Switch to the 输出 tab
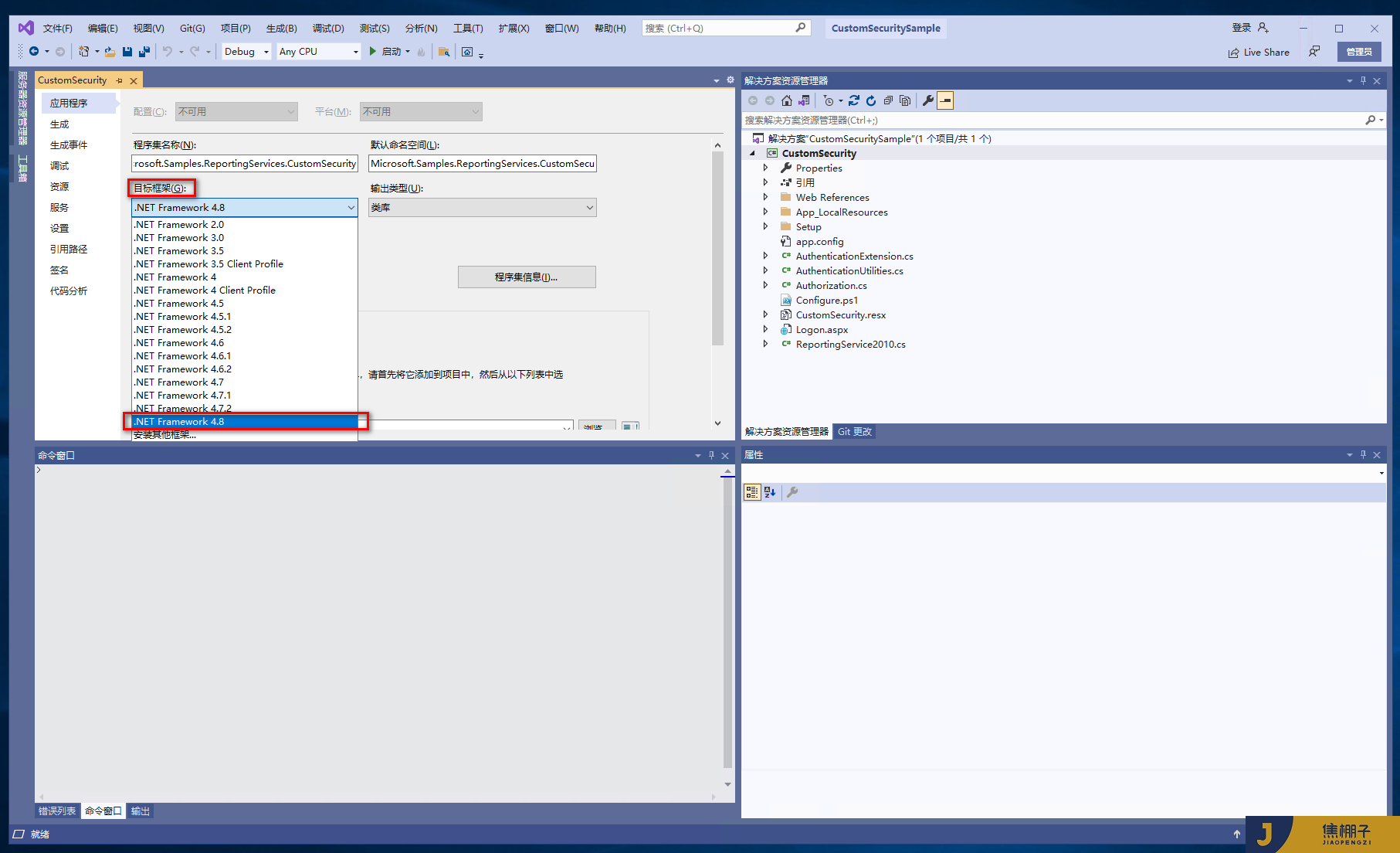The width and height of the screenshot is (1400, 853). [x=141, y=811]
